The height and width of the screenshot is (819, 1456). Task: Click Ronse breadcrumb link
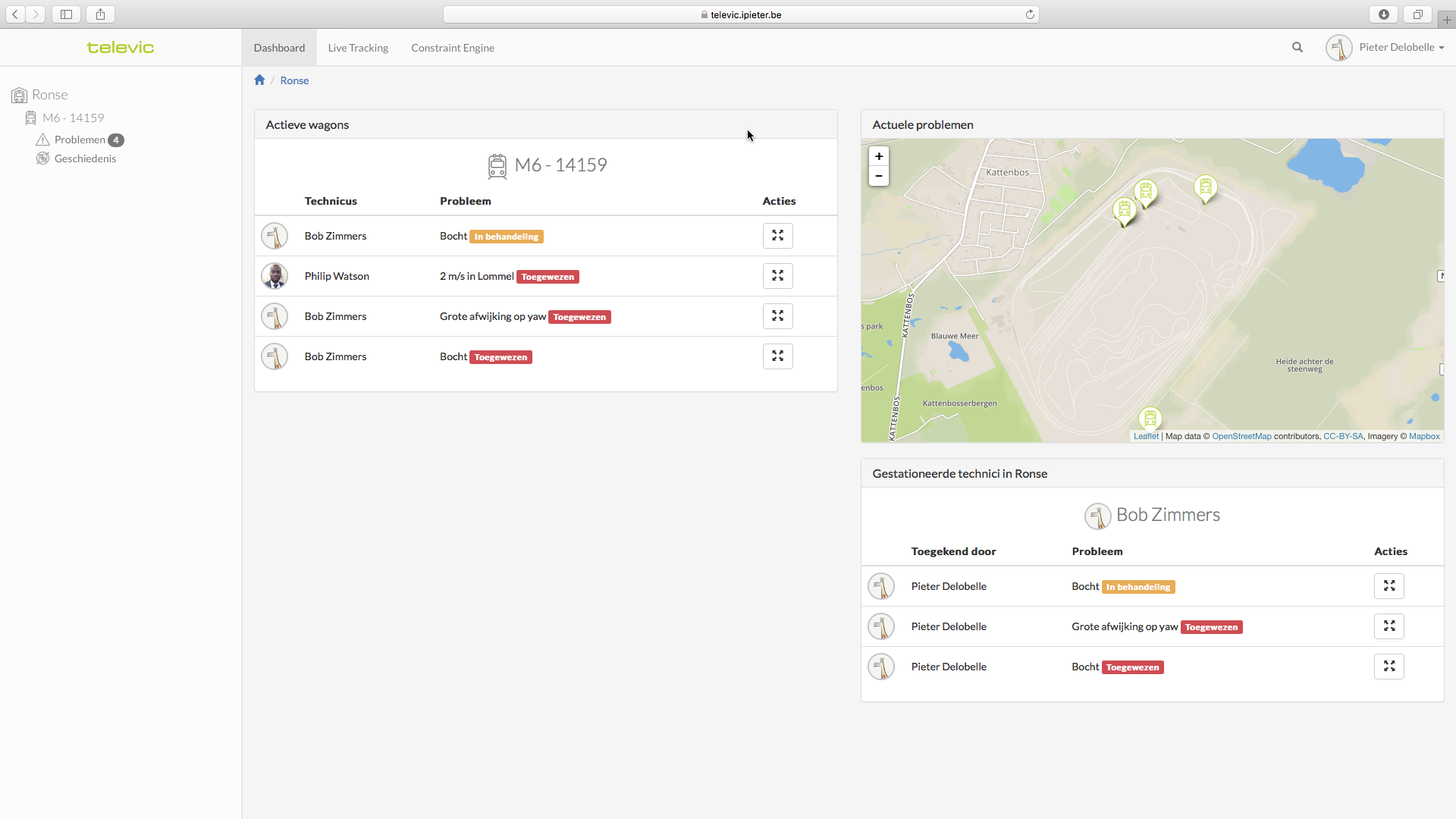(294, 80)
